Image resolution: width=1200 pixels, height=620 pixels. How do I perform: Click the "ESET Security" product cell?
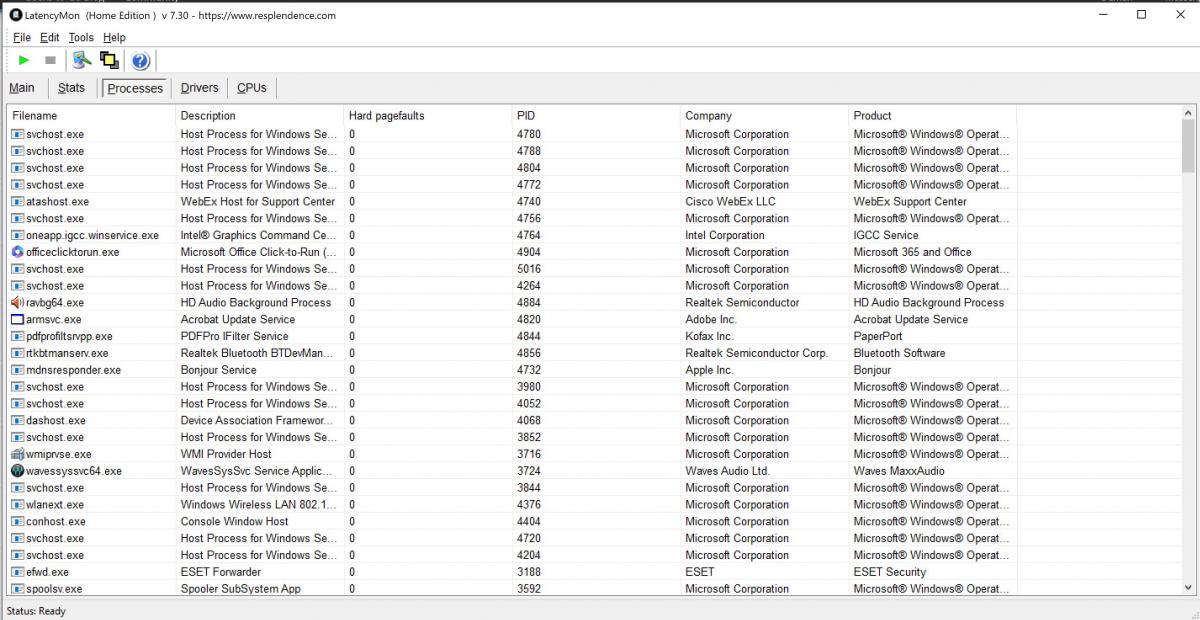click(x=889, y=572)
